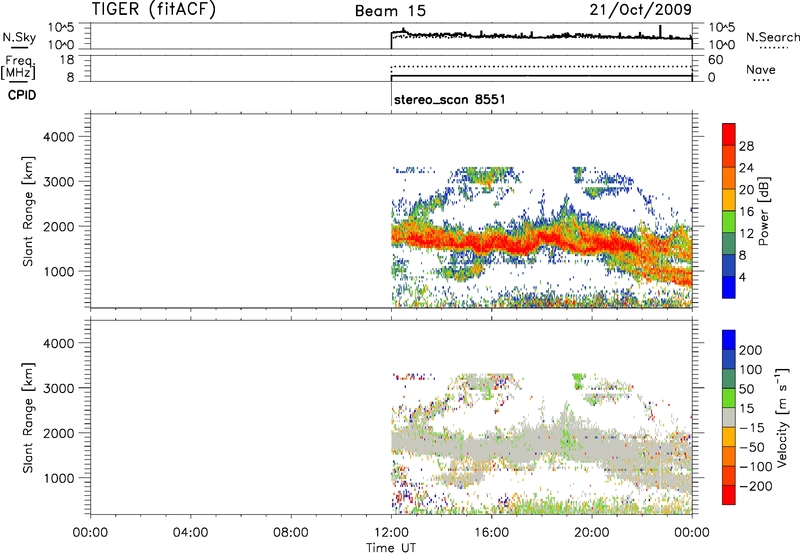Click the date '21/Oct/2009'
Screen dimensions: 800x554
641,9
